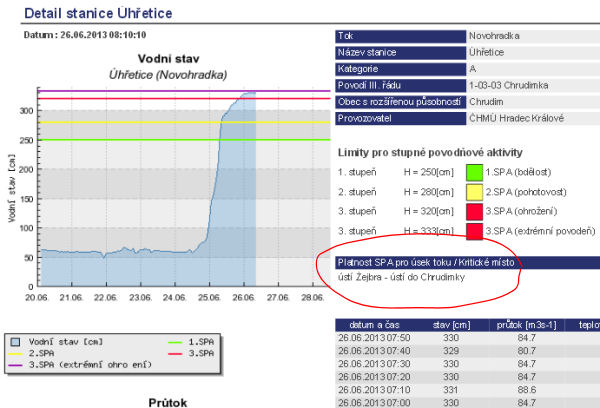Image resolution: width=600 pixels, height=408 pixels.
Task: Click the 25.06. date label on chart axis
Action: 209,297
